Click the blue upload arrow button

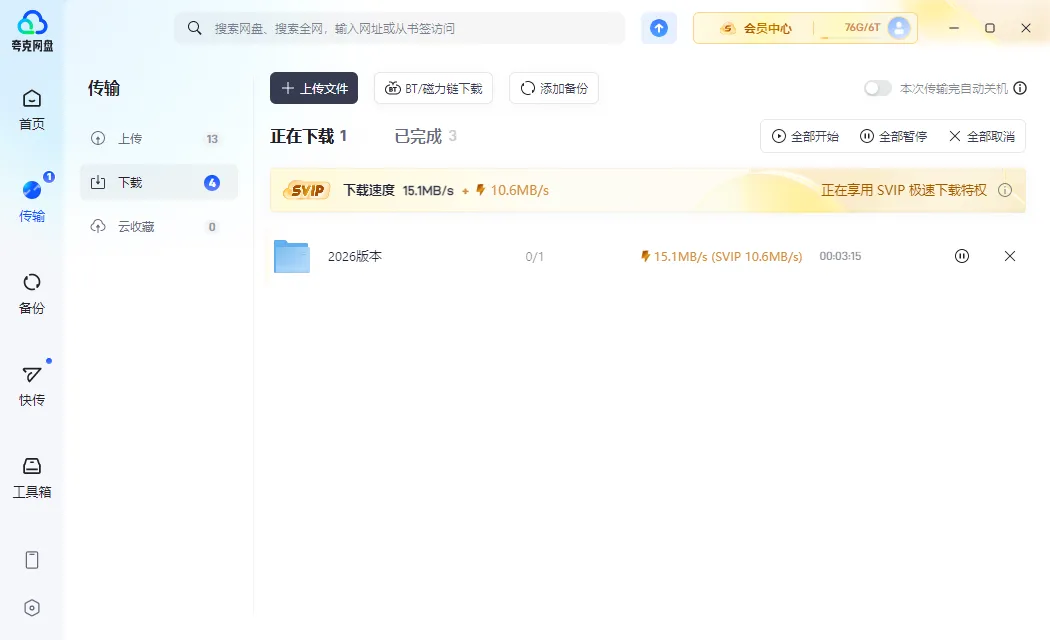[659, 28]
